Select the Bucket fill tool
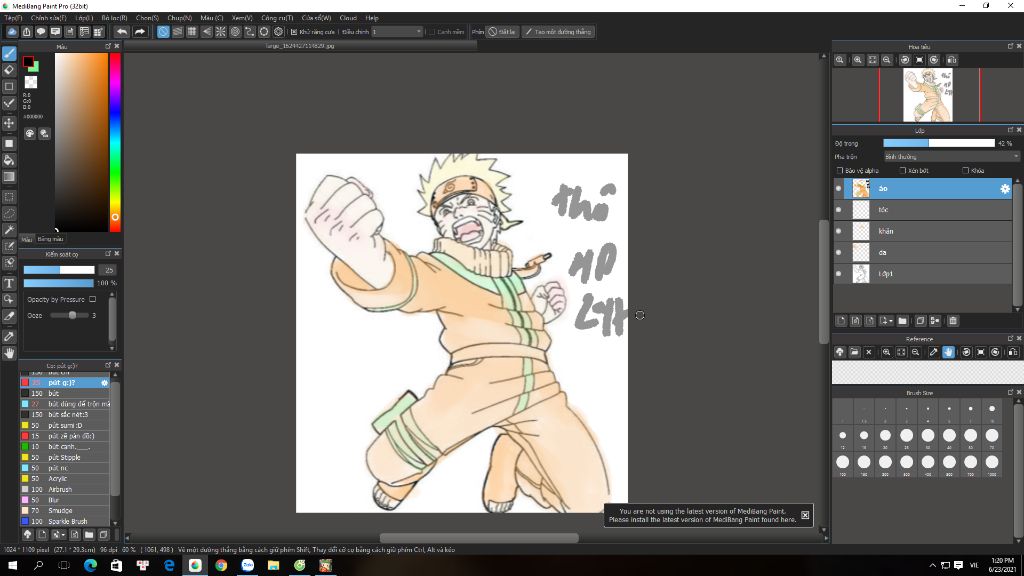The height and width of the screenshot is (576, 1024). (x=9, y=160)
